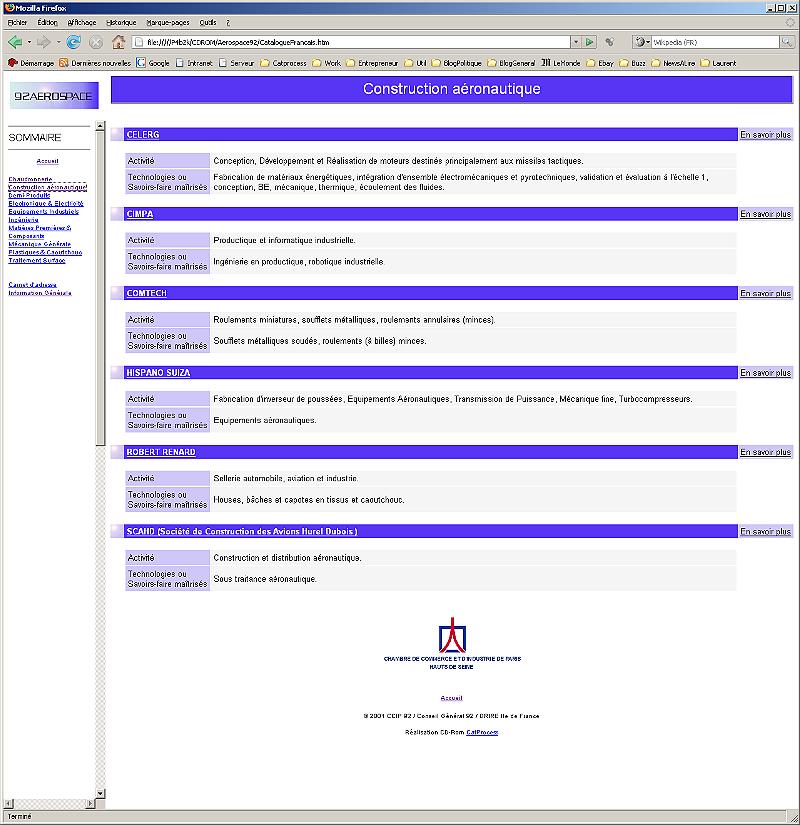Open the Buzz bookmark folder

632,63
